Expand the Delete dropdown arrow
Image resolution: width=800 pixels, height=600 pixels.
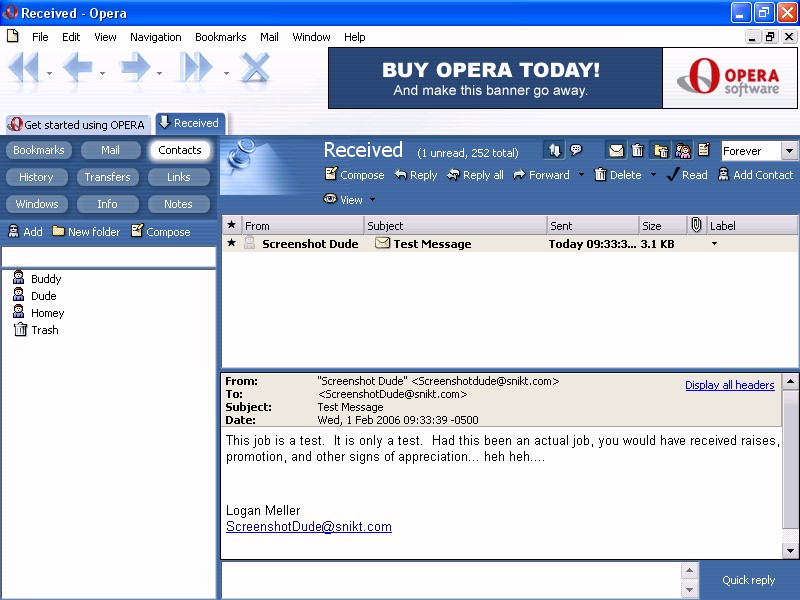pyautogui.click(x=653, y=175)
